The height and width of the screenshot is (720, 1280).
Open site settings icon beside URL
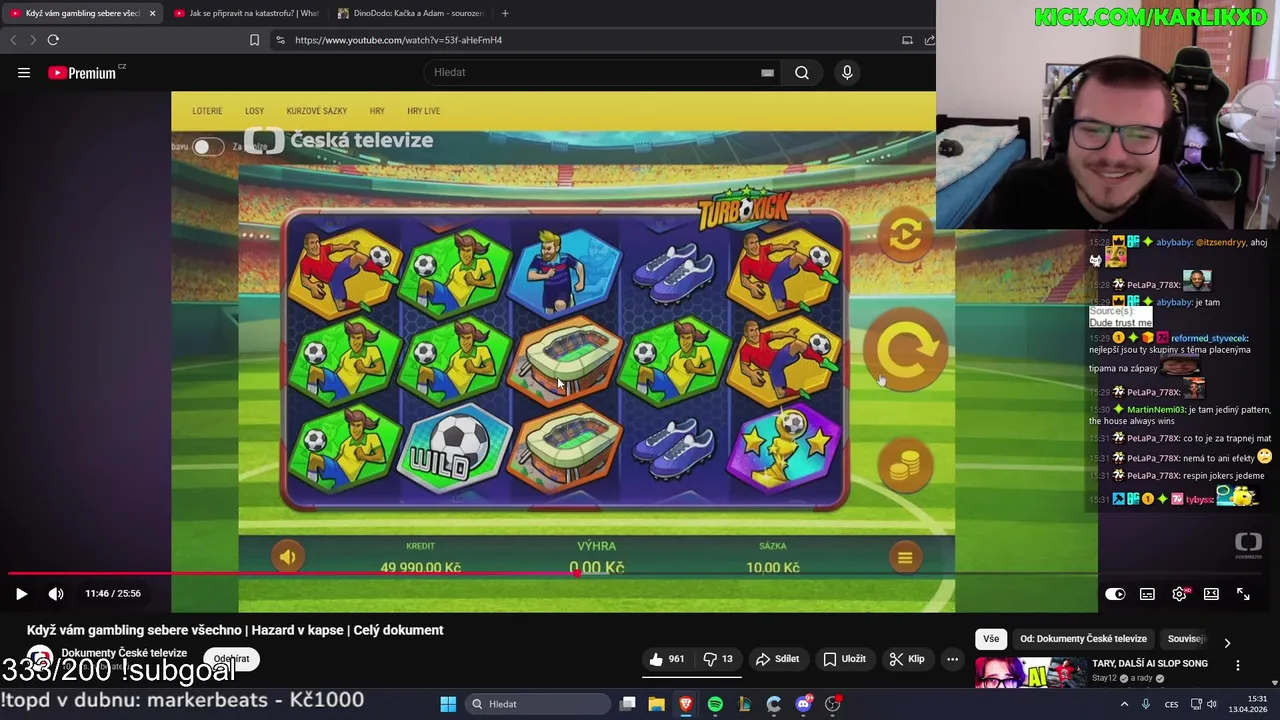point(280,40)
